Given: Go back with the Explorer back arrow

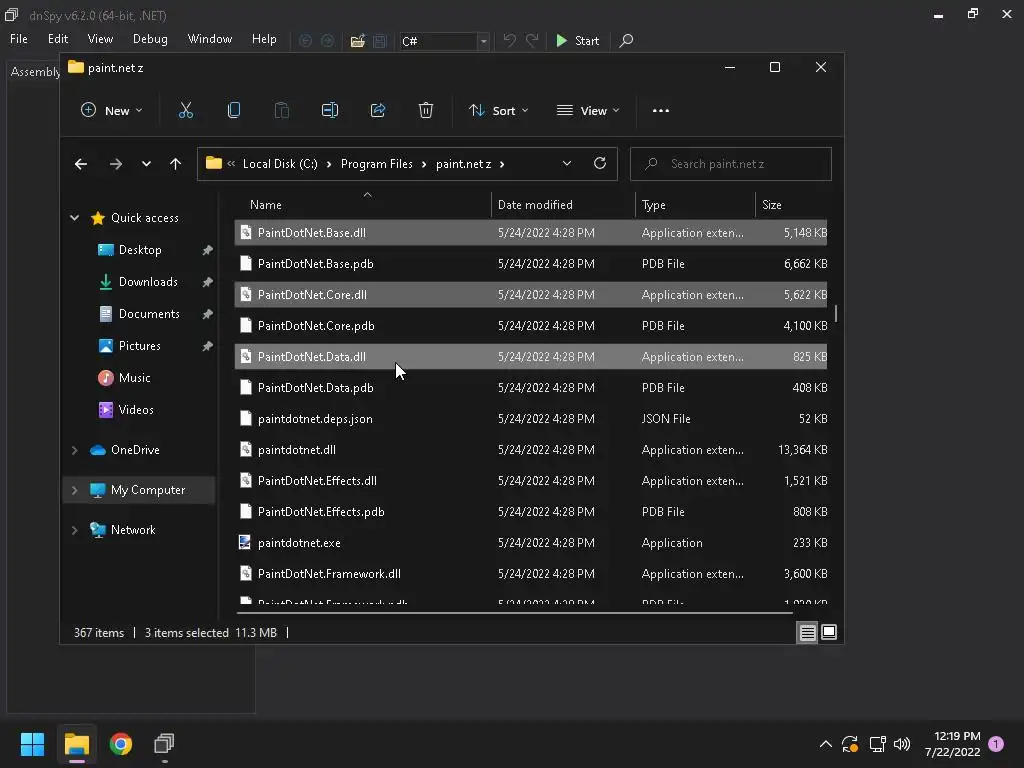Looking at the screenshot, I should pyautogui.click(x=81, y=164).
